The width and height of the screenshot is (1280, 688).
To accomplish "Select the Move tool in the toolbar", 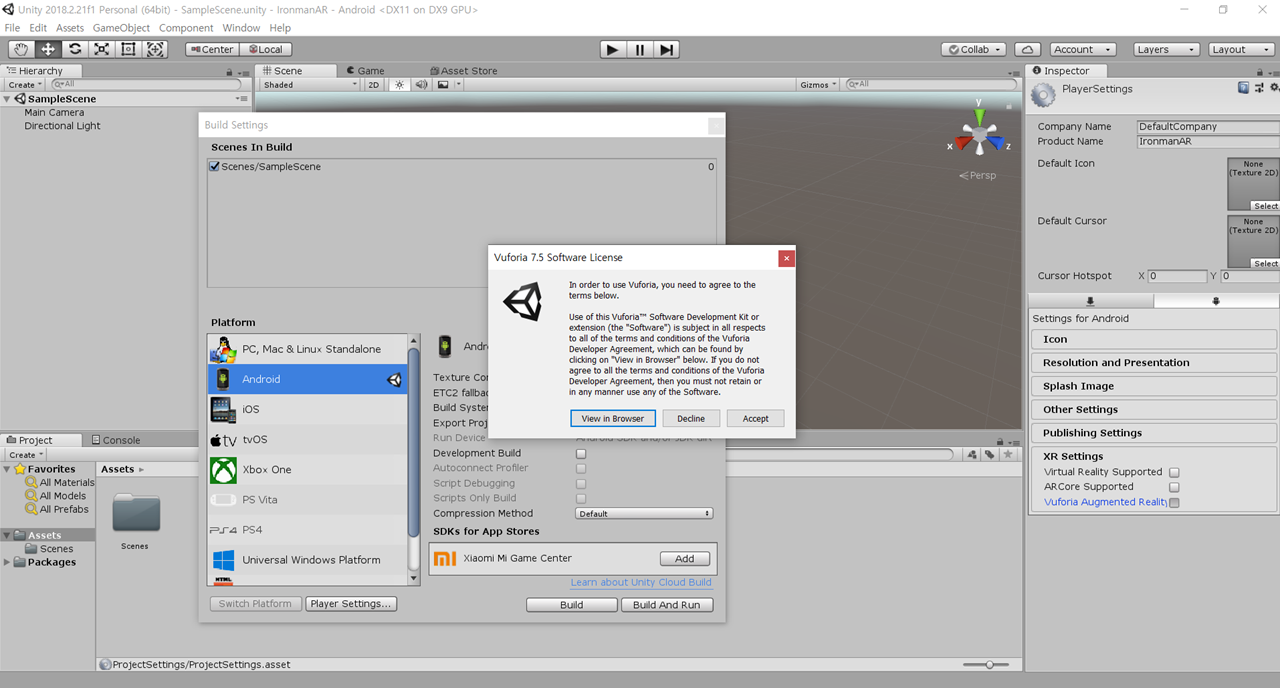I will click(48, 49).
